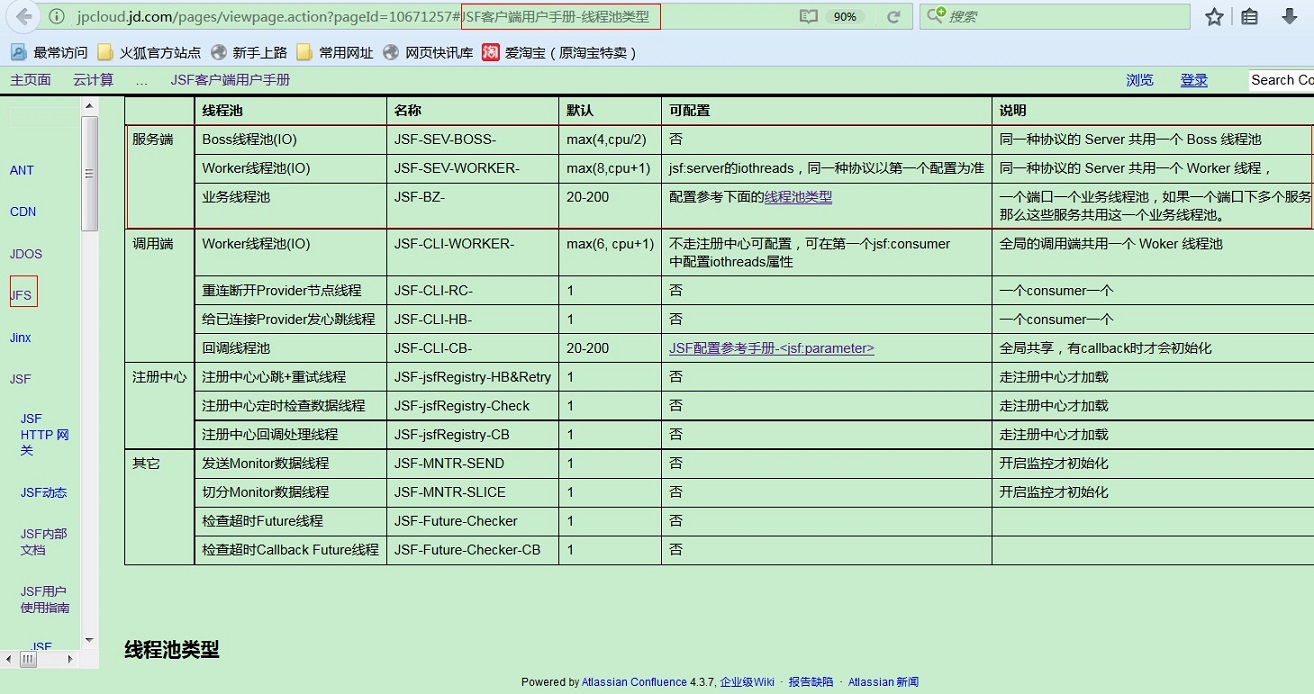Click the Search Confluence box

[1281, 80]
